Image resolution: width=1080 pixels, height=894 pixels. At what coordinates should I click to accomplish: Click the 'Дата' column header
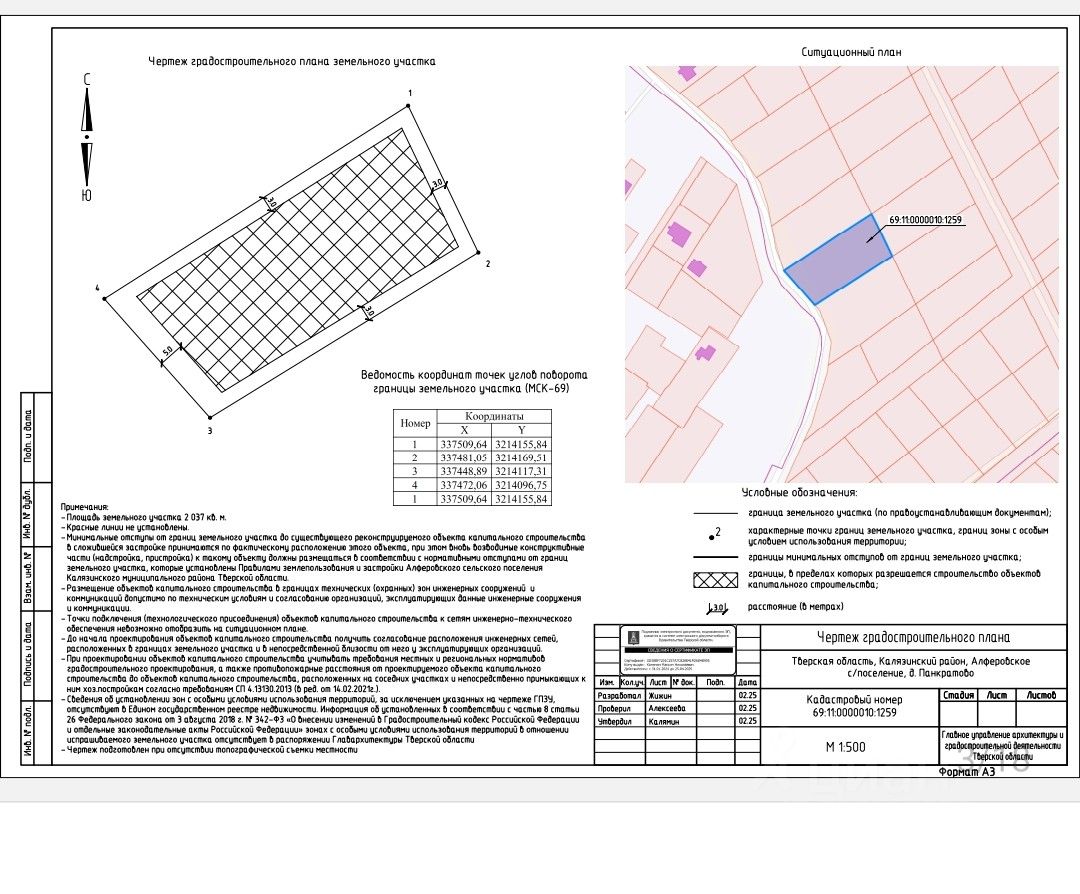[748, 683]
